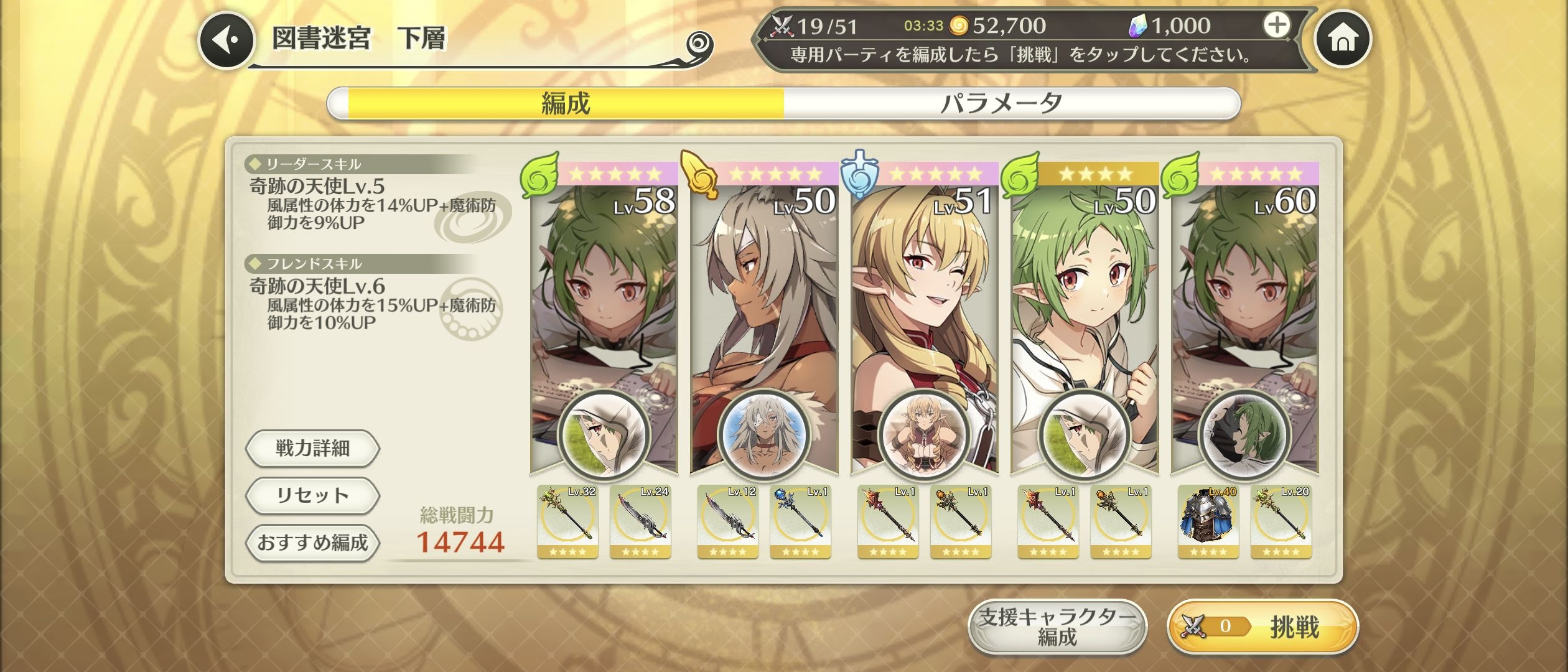Image resolution: width=1568 pixels, height=672 pixels.
Task: Switch to the 編成 tab
Action: click(x=565, y=103)
